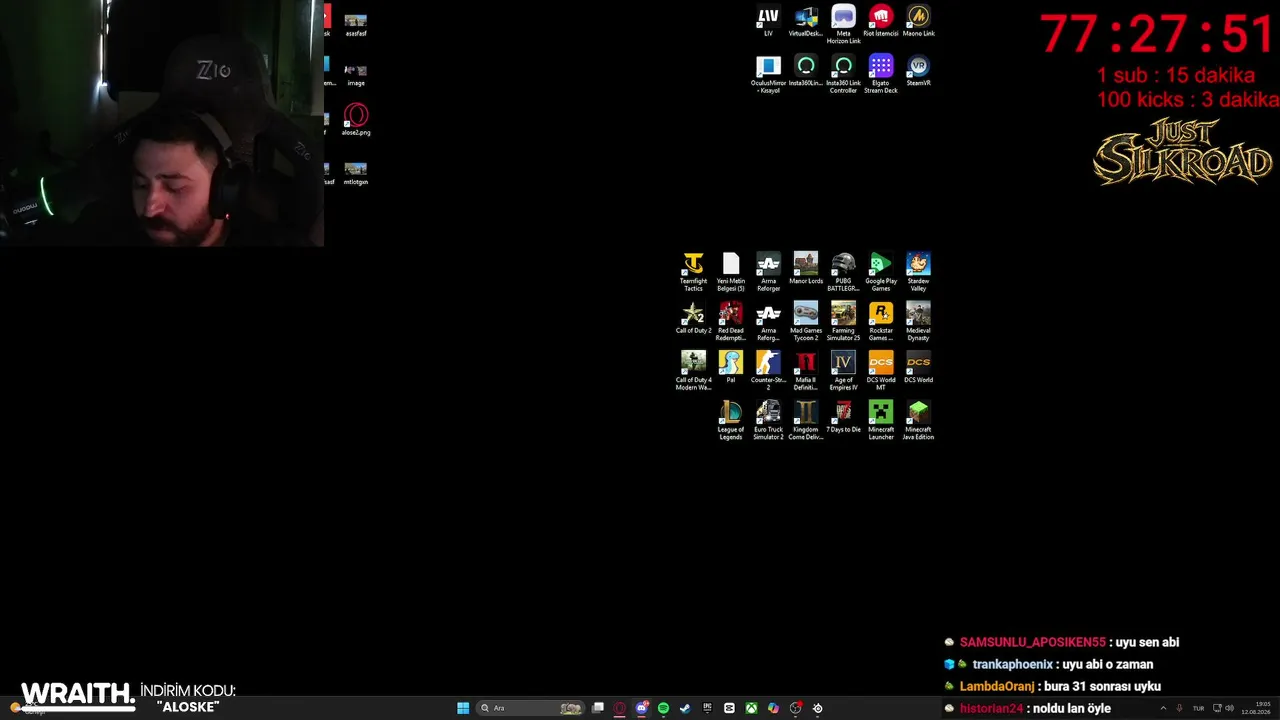Select the Farming Simulator 25 shortcut
This screenshot has width=1280, height=720.
(x=843, y=322)
